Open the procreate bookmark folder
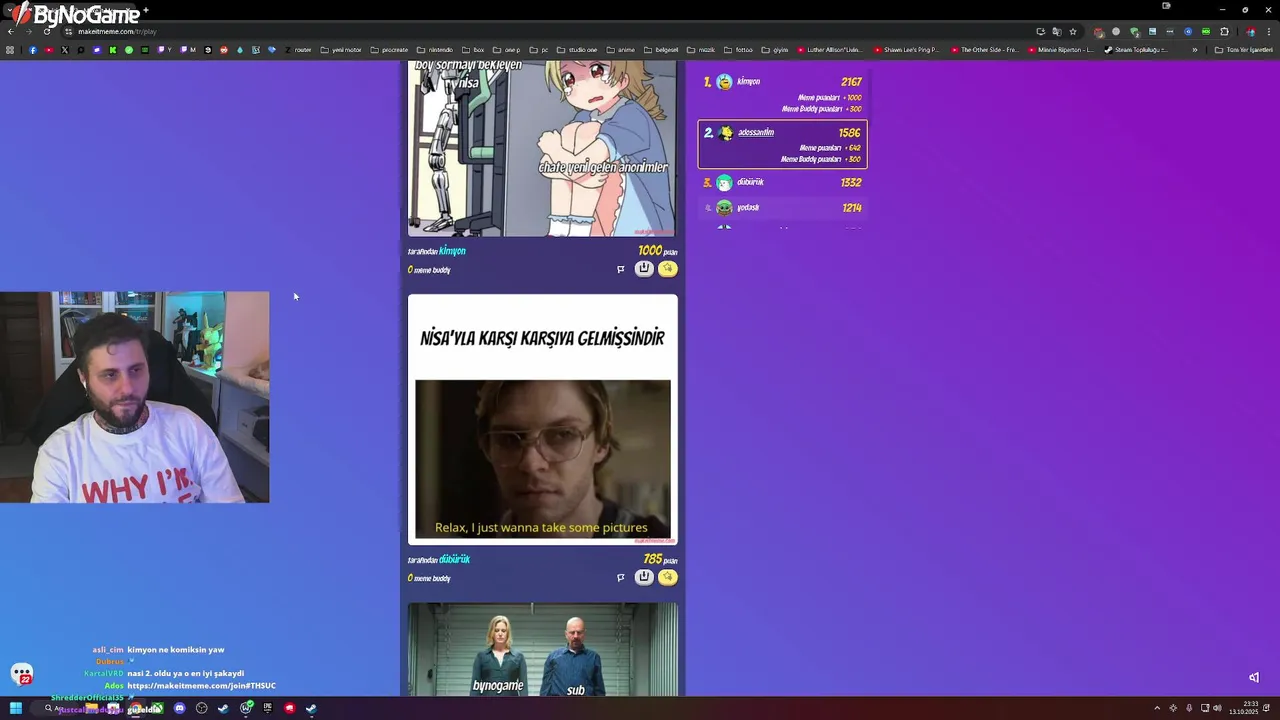 point(389,50)
